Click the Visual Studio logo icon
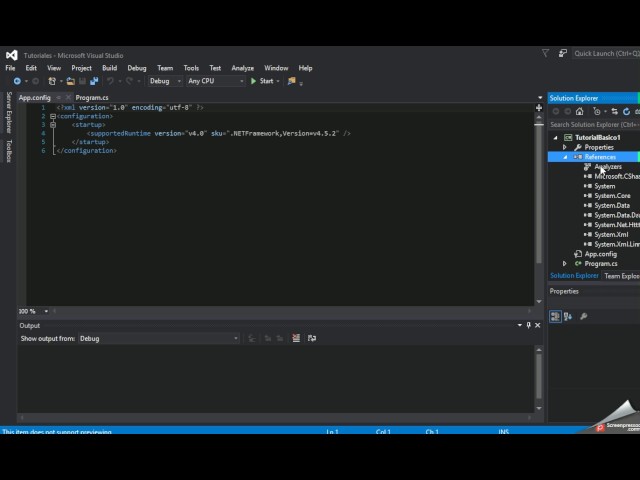This screenshot has height=480, width=640. 12,55
